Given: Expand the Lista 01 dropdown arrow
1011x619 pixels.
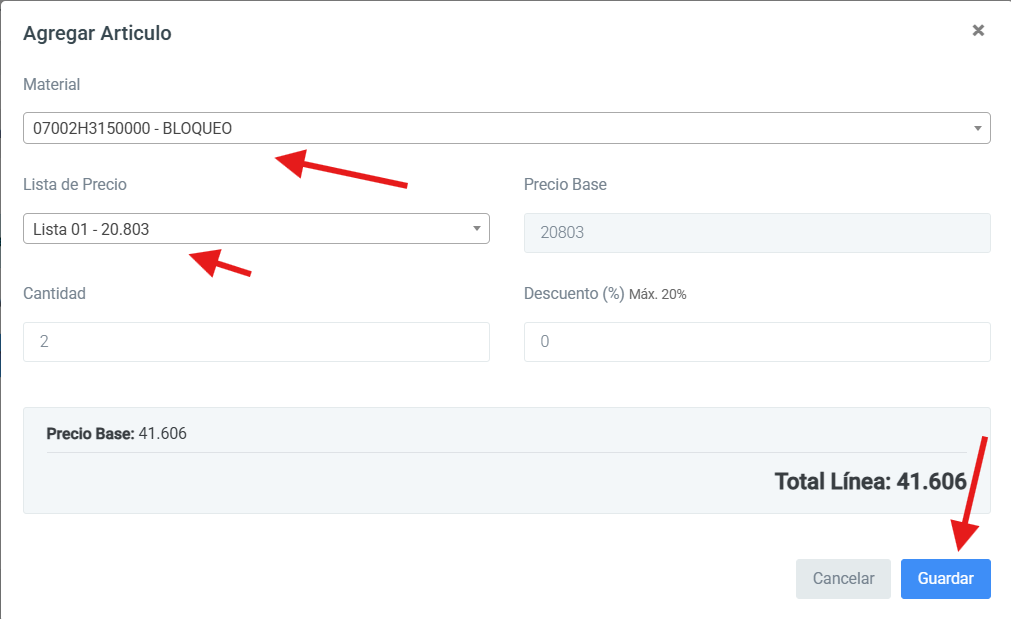Looking at the screenshot, I should click(x=476, y=229).
